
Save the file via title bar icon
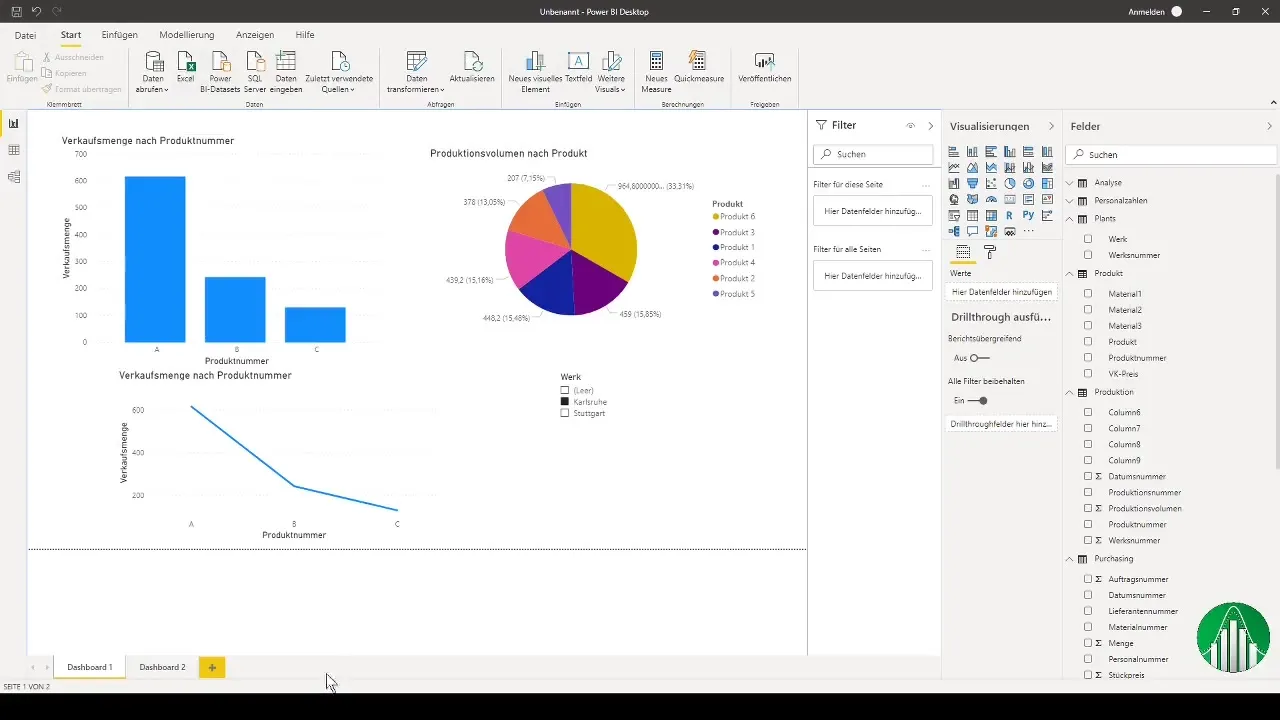pos(16,11)
